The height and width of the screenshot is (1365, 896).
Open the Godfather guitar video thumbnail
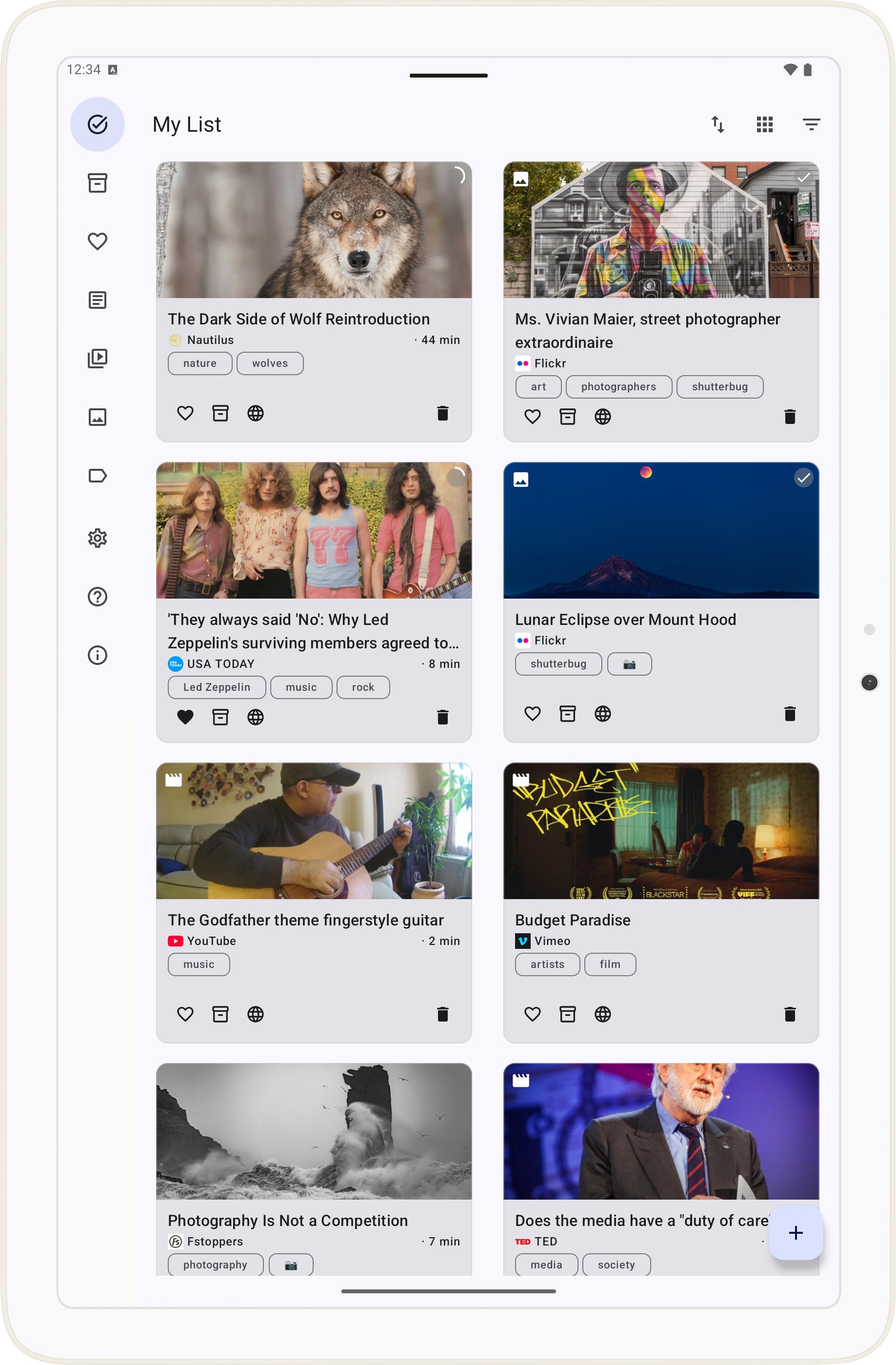coord(314,830)
